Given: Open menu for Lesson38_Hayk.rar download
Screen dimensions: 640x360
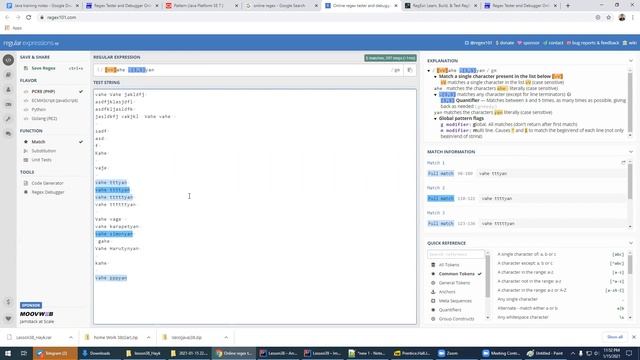Looking at the screenshot, I should 71,338.
